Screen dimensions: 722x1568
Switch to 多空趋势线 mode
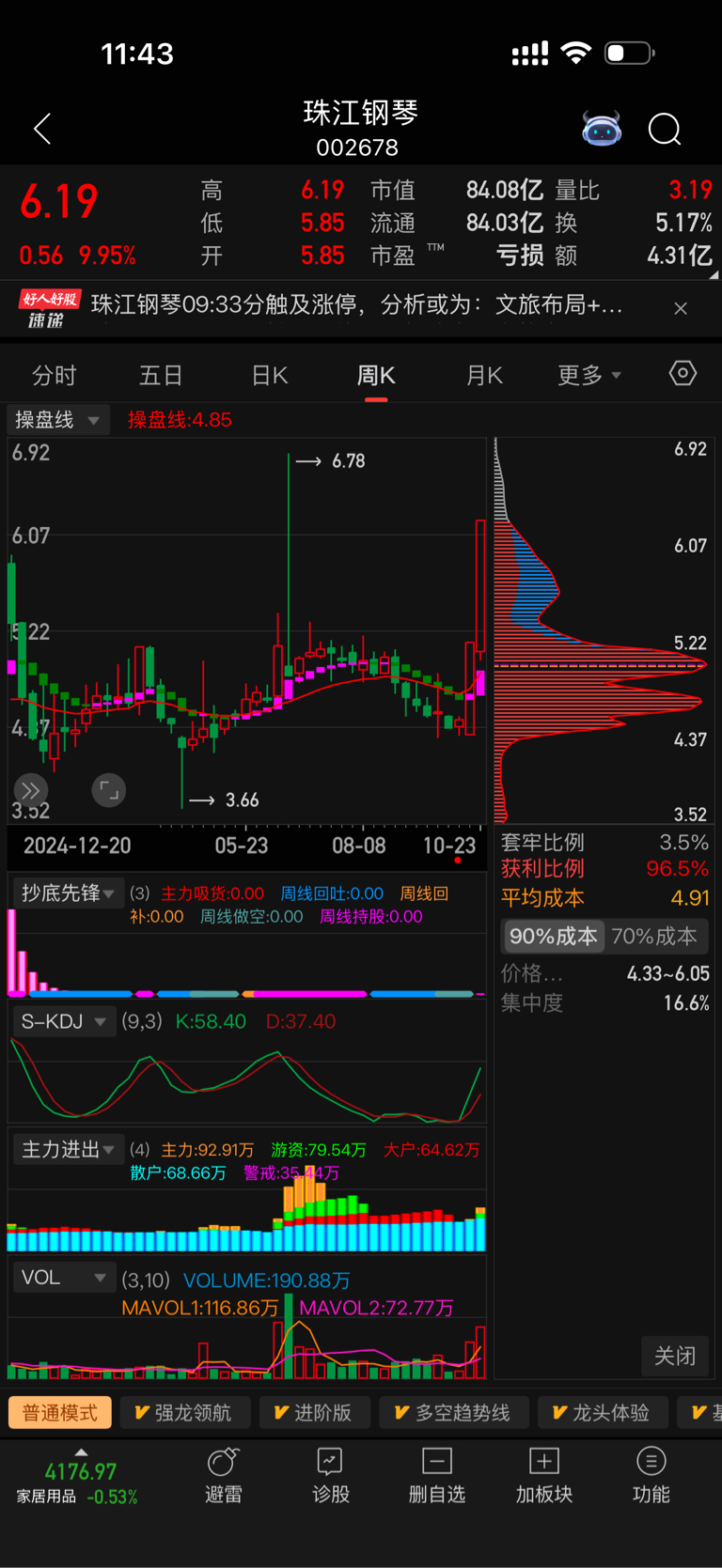(453, 1412)
